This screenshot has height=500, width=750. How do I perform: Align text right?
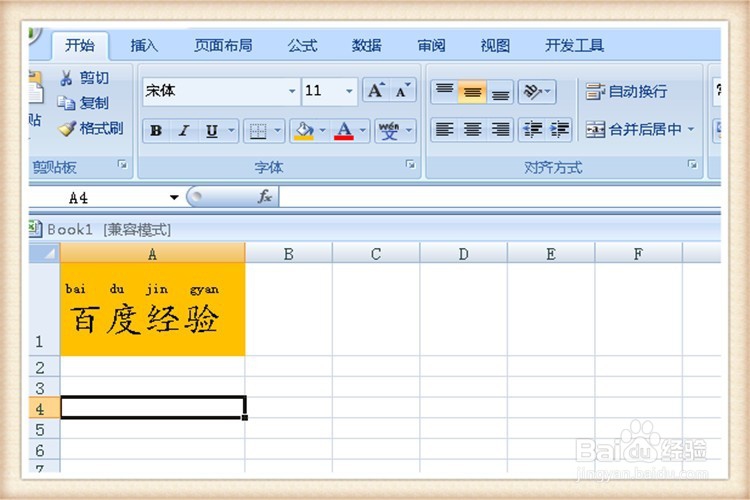pos(500,129)
